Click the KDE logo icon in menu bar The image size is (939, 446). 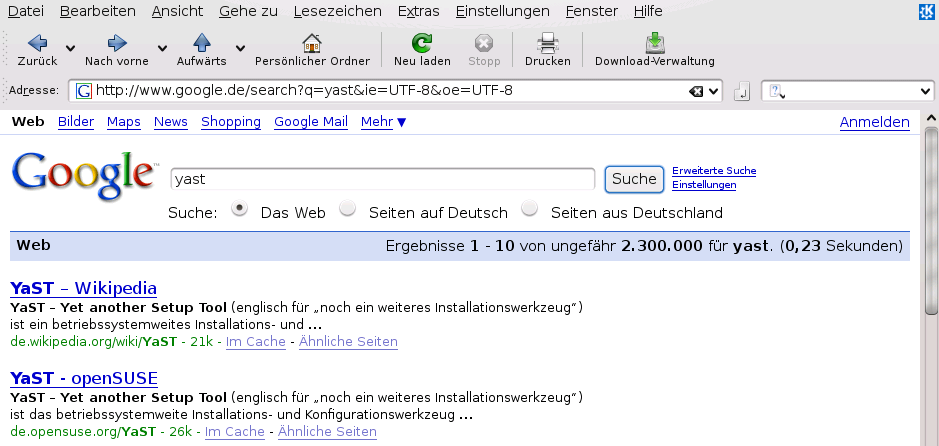pyautogui.click(x=926, y=11)
